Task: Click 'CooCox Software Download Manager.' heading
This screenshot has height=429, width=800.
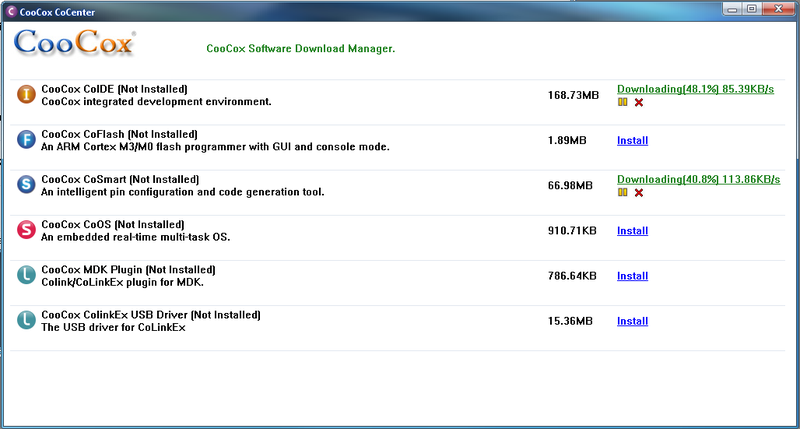Action: 301,48
